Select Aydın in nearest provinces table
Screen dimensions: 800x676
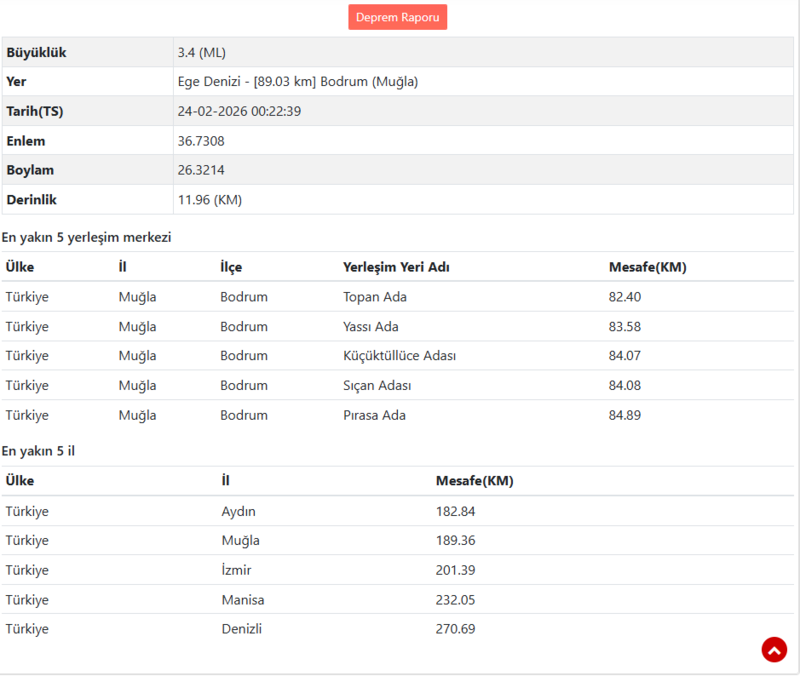pos(238,511)
